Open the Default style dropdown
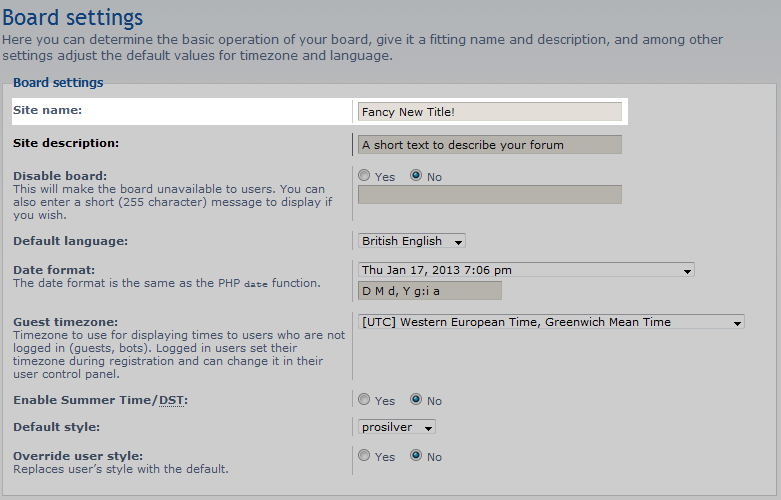Image resolution: width=781 pixels, height=500 pixels. coord(397,427)
